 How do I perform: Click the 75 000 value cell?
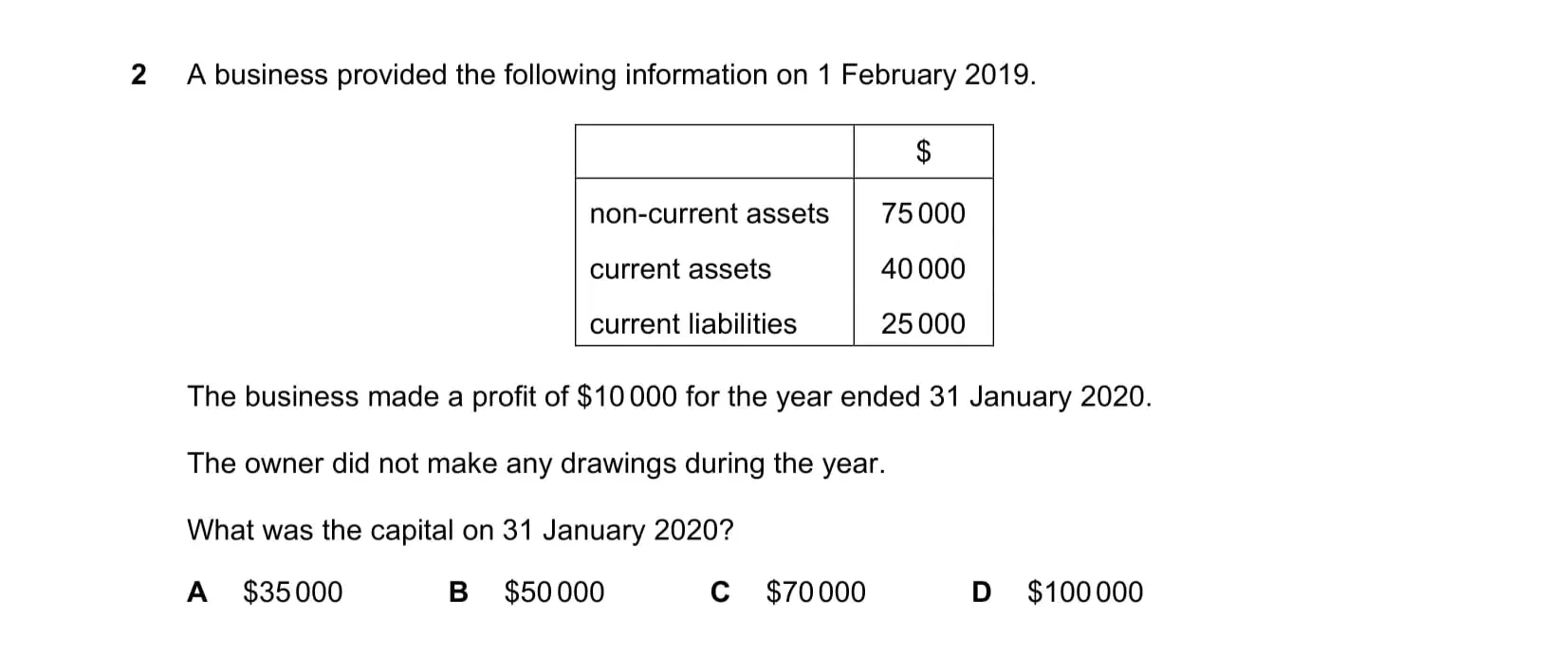(x=923, y=213)
